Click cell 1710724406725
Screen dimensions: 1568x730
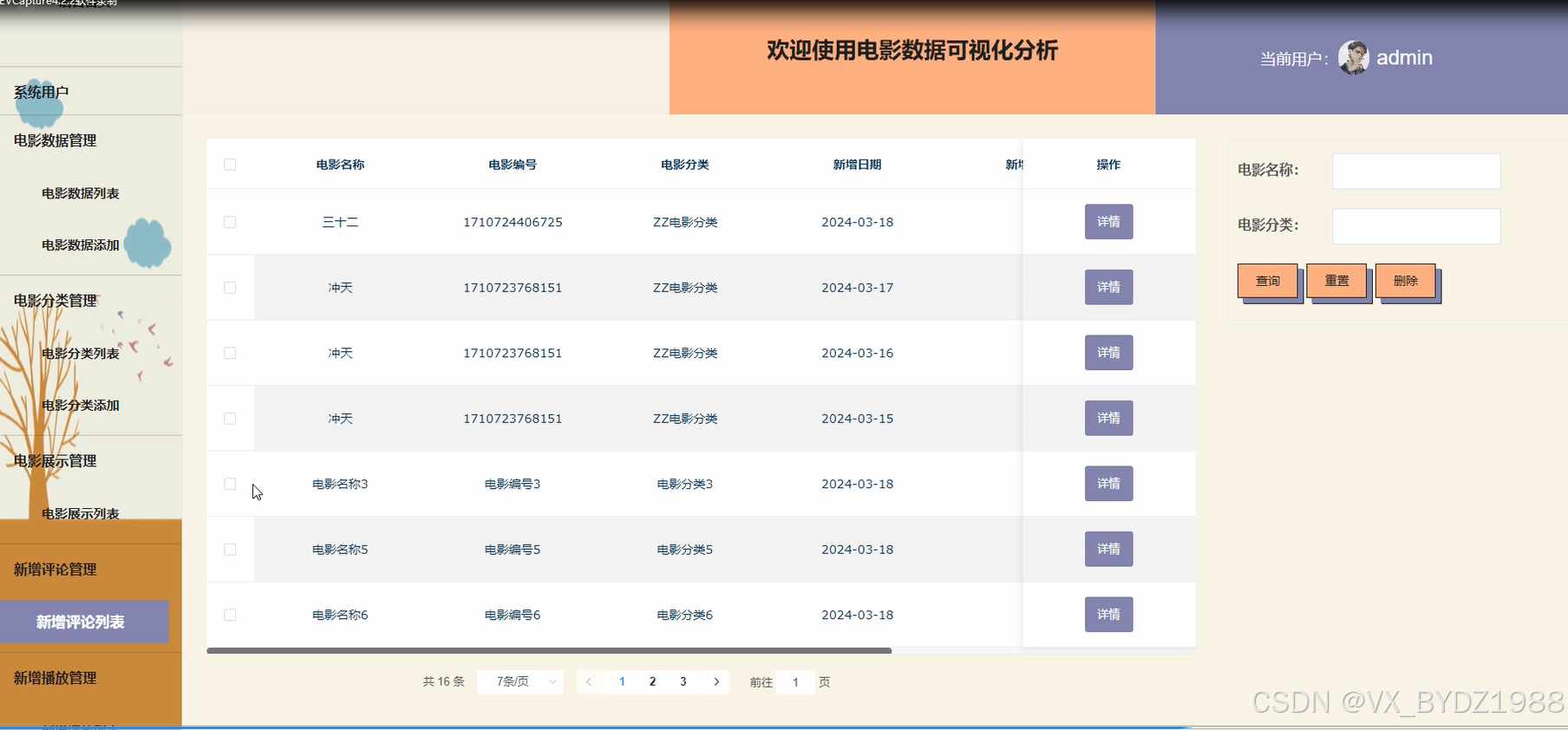[513, 222]
